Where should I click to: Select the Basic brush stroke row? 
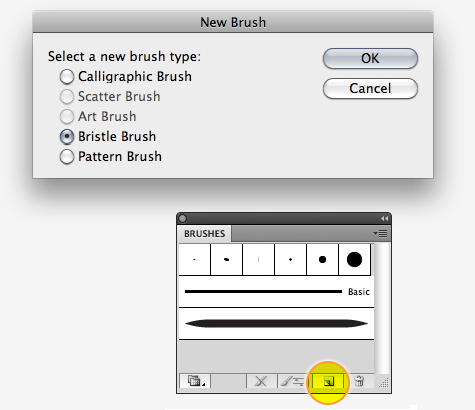pyautogui.click(x=276, y=292)
